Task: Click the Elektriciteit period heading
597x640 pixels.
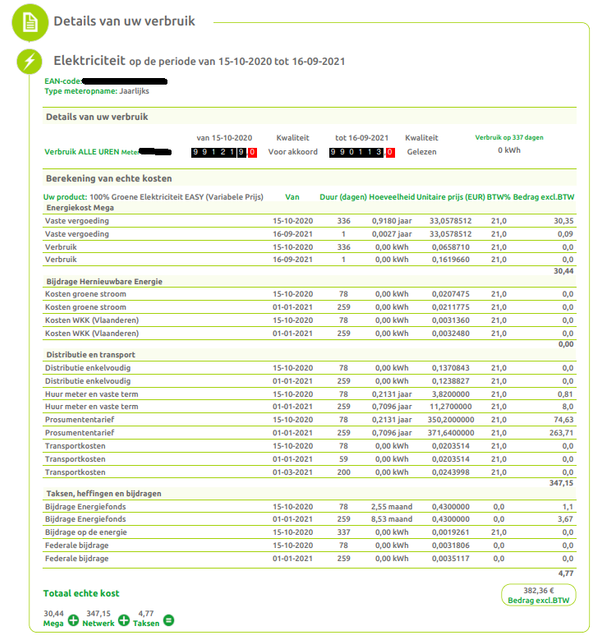Action: tap(199, 61)
